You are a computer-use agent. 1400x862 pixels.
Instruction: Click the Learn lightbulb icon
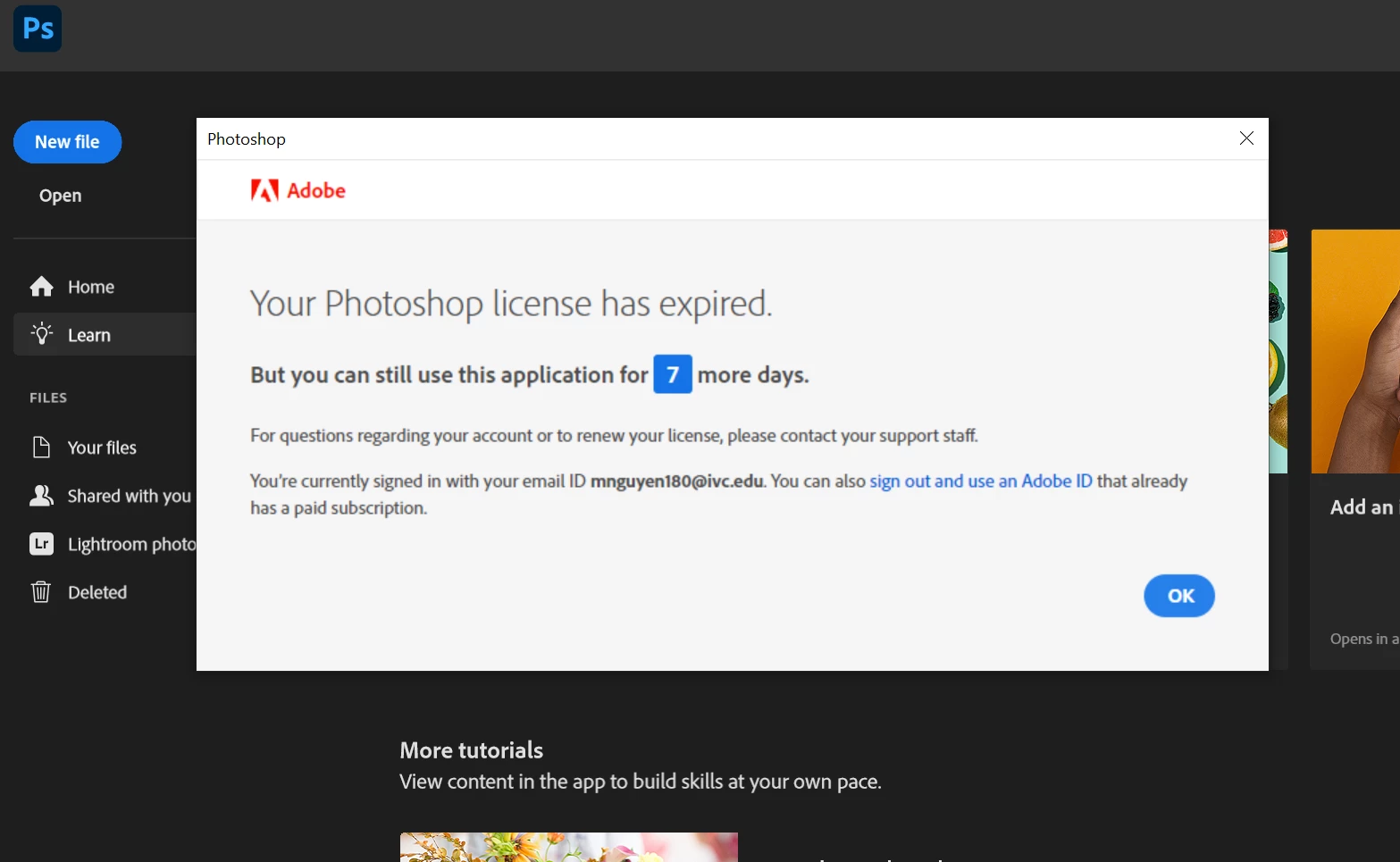click(42, 334)
